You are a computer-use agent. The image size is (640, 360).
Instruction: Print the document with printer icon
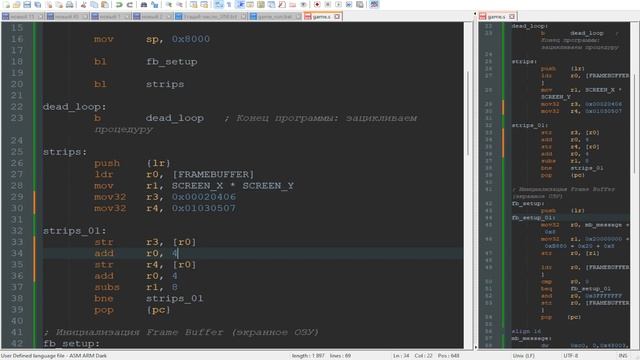70,4
